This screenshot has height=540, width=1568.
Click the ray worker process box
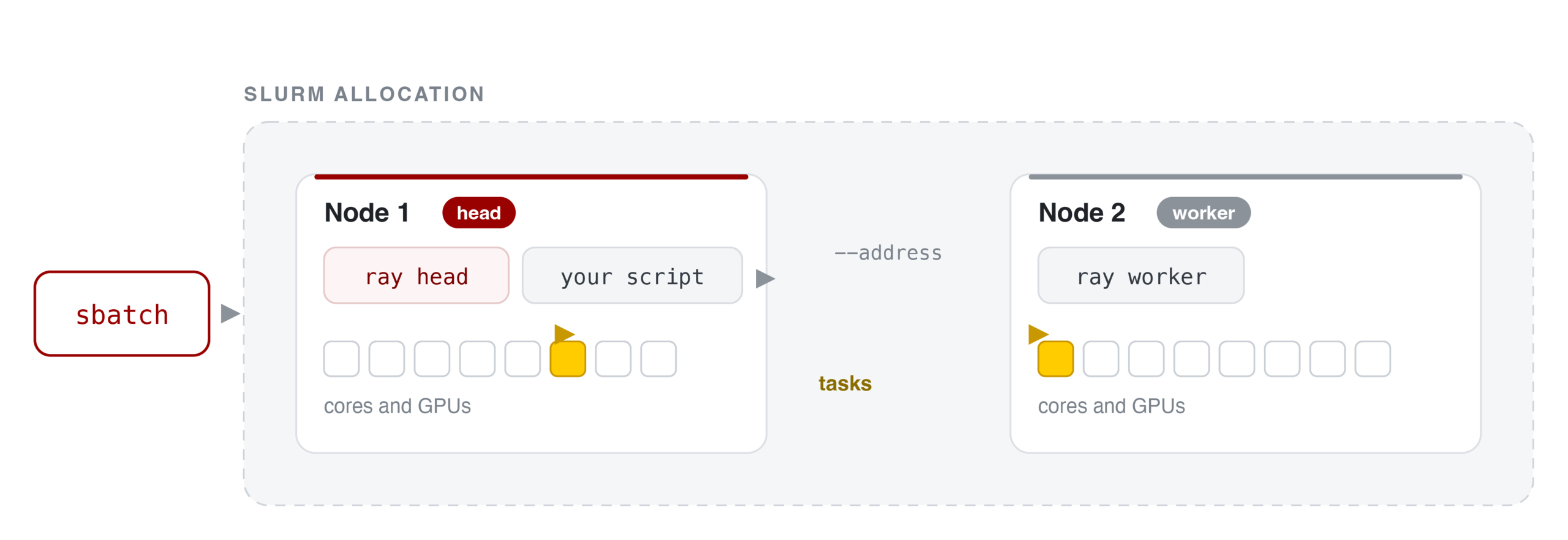coord(1140,276)
